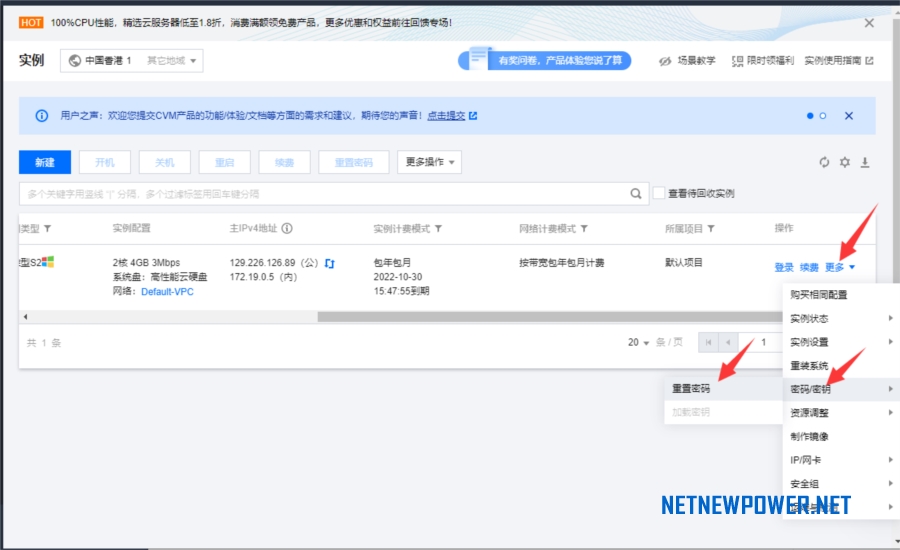Image resolution: width=900 pixels, height=550 pixels.
Task: Click the 续费 toolbar button
Action: [x=285, y=162]
